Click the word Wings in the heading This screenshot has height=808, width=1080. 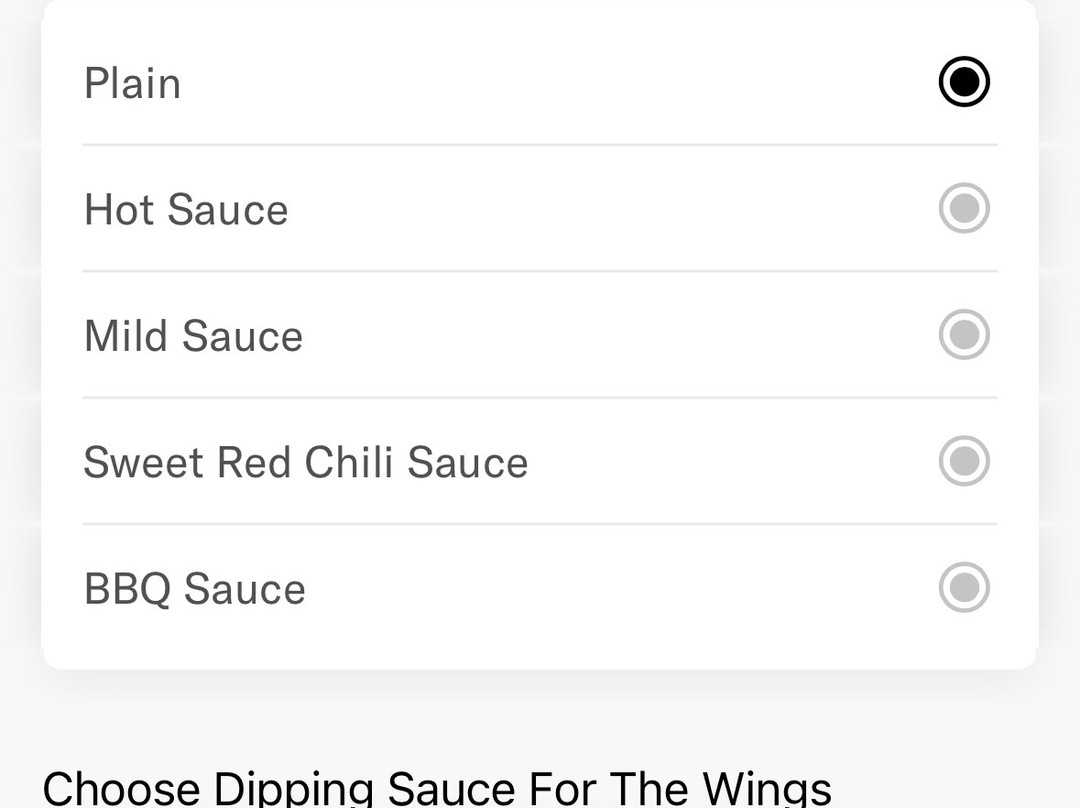tap(767, 788)
